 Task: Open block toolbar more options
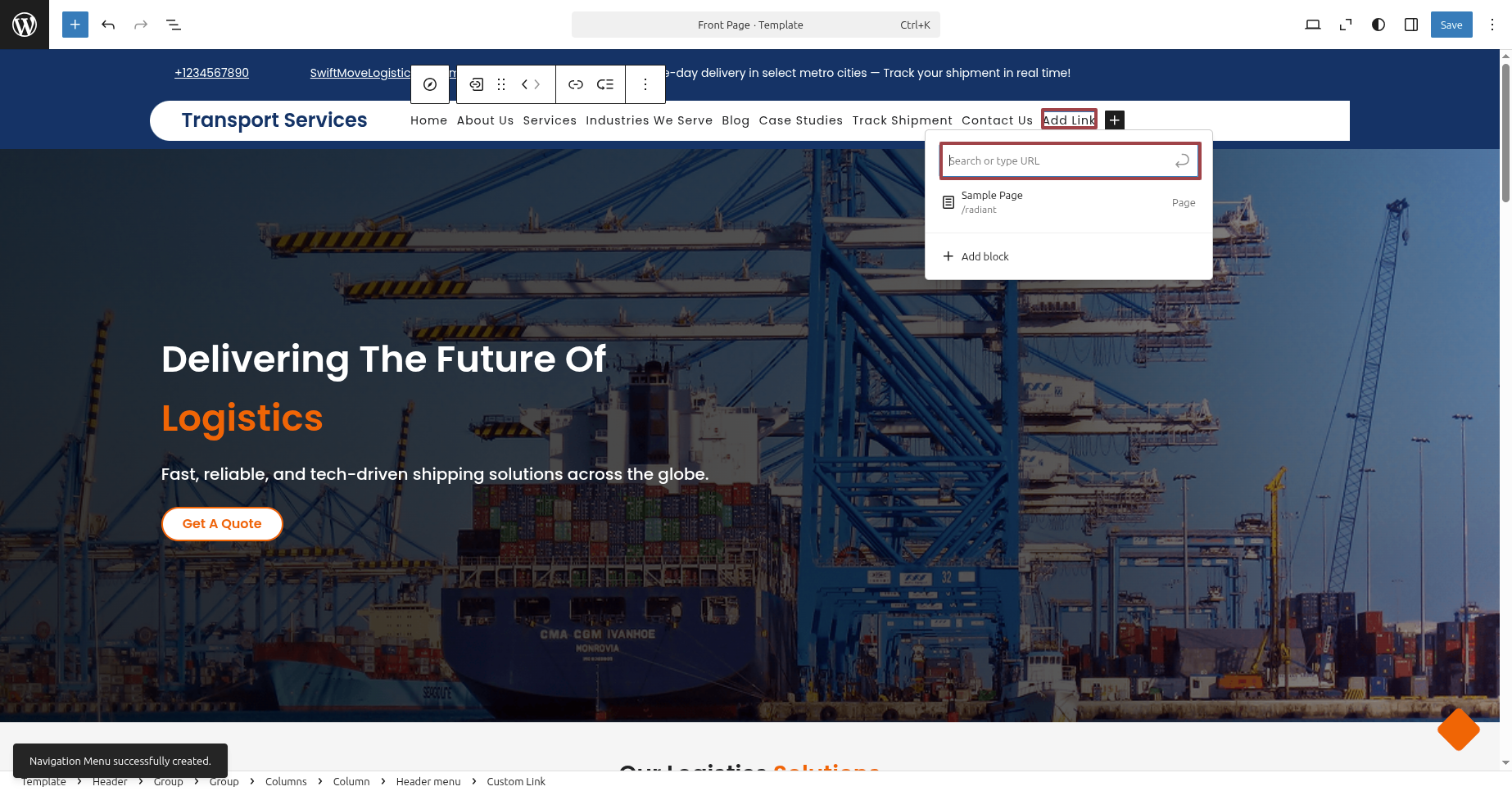[x=645, y=84]
